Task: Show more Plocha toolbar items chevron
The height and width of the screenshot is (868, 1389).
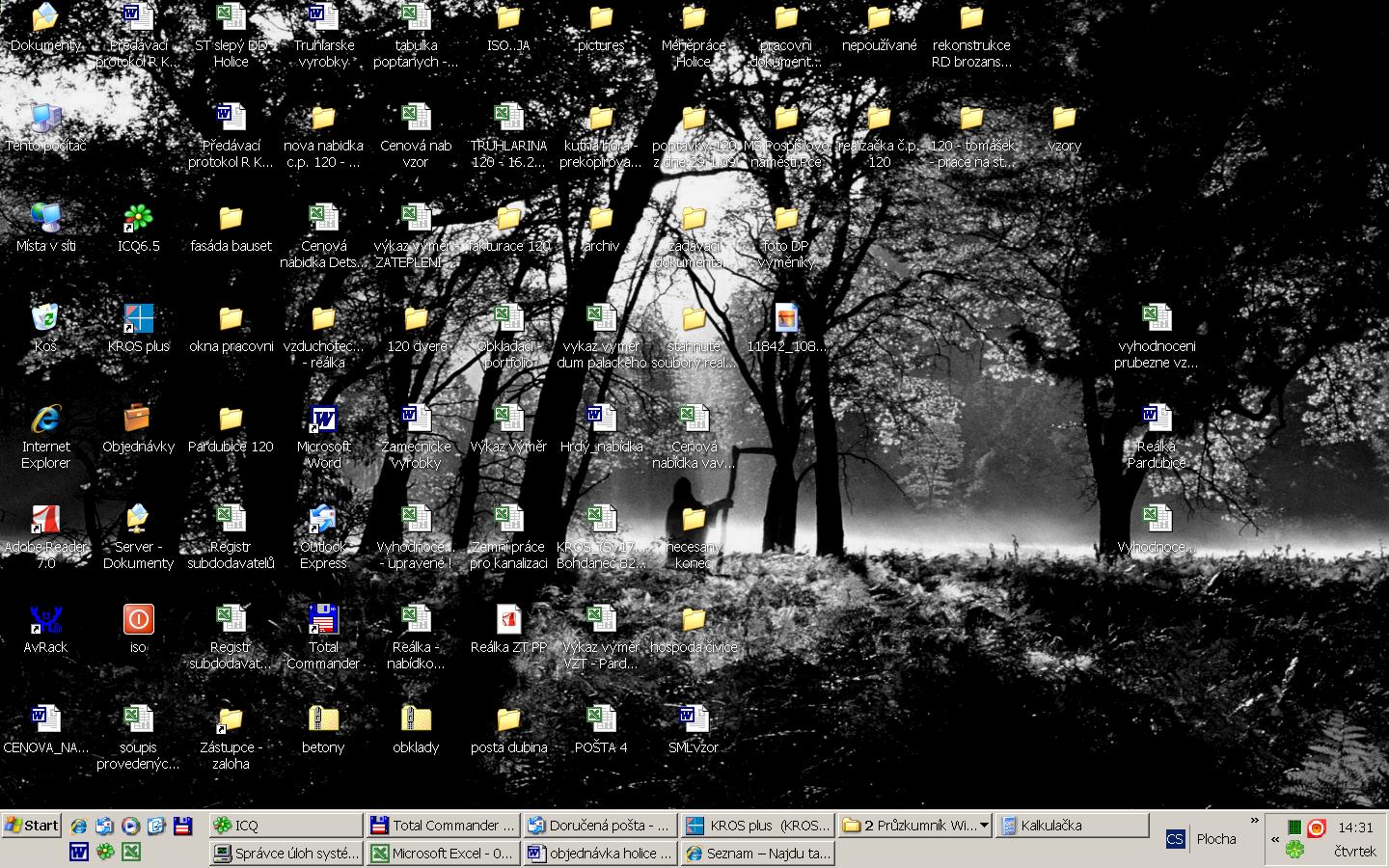Action: tap(1254, 821)
